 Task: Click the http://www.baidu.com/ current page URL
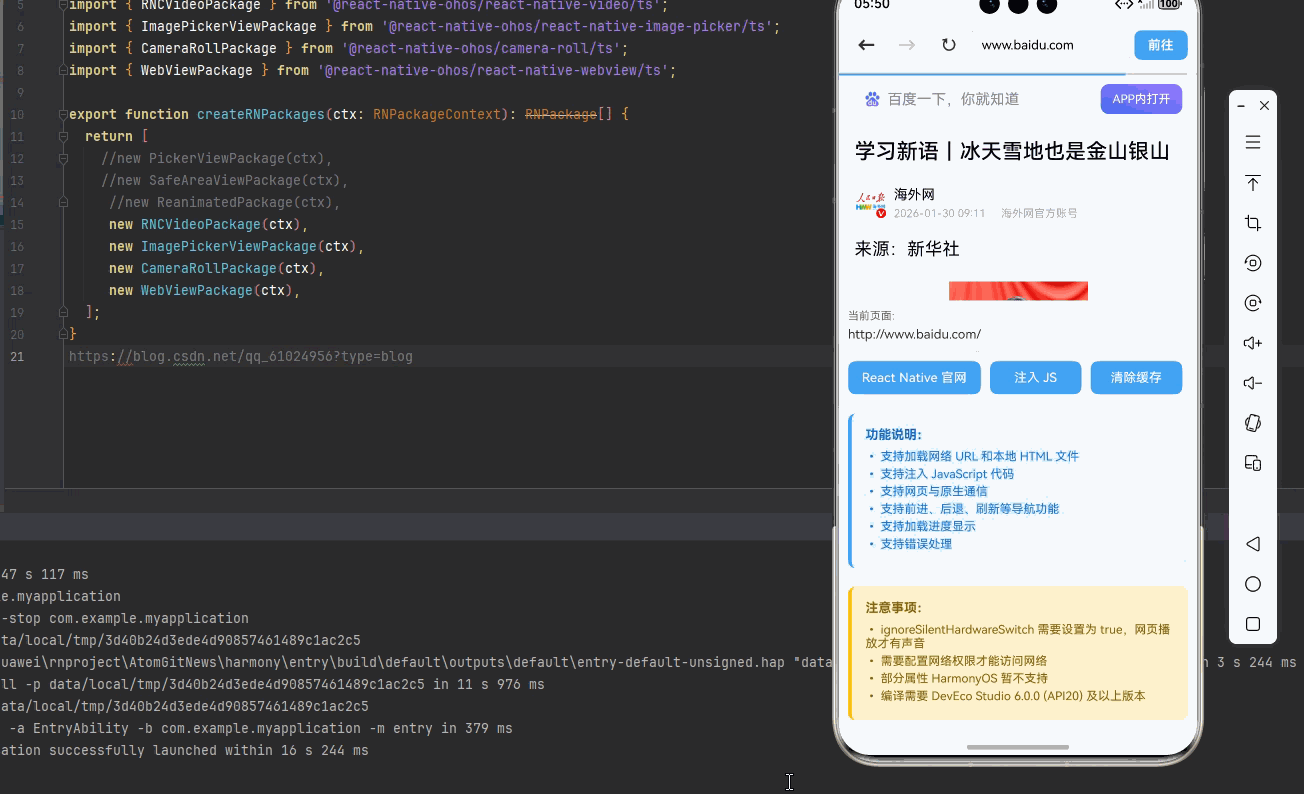click(x=914, y=334)
